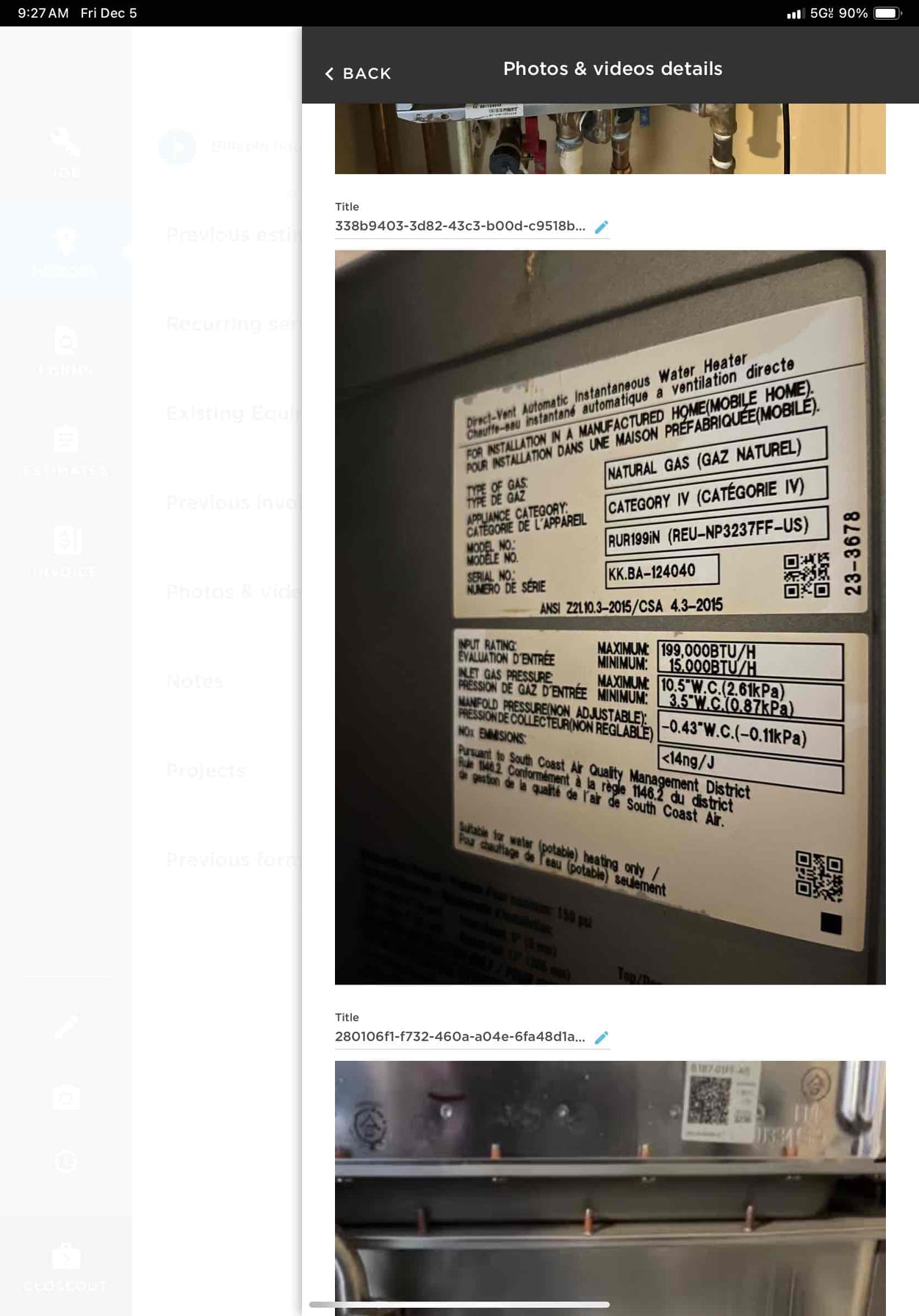919x1316 pixels.
Task: Open the Invoice icon in sidebar
Action: pyautogui.click(x=66, y=550)
